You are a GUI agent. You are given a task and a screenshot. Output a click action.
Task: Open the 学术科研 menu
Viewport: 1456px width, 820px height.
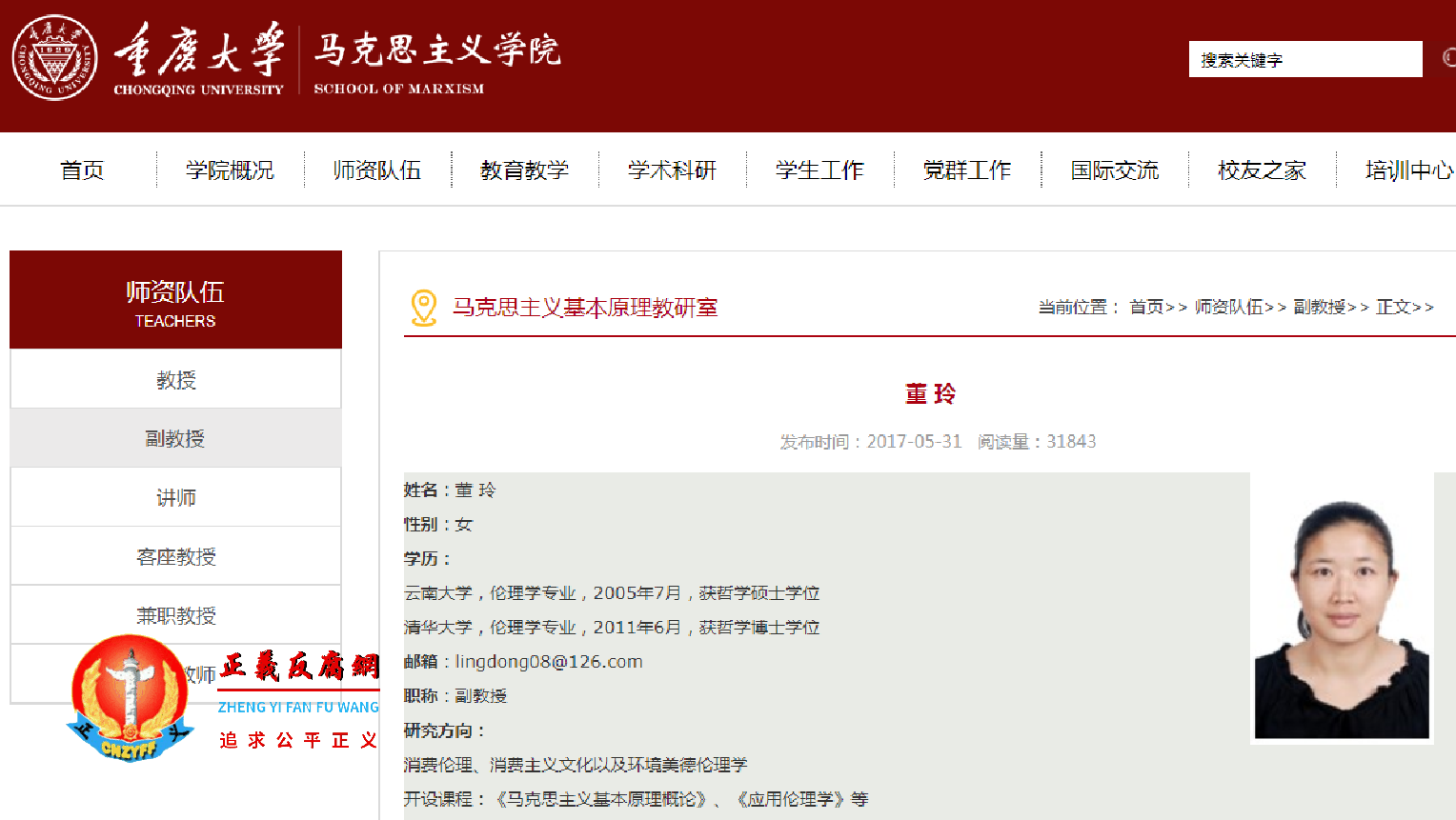(672, 170)
